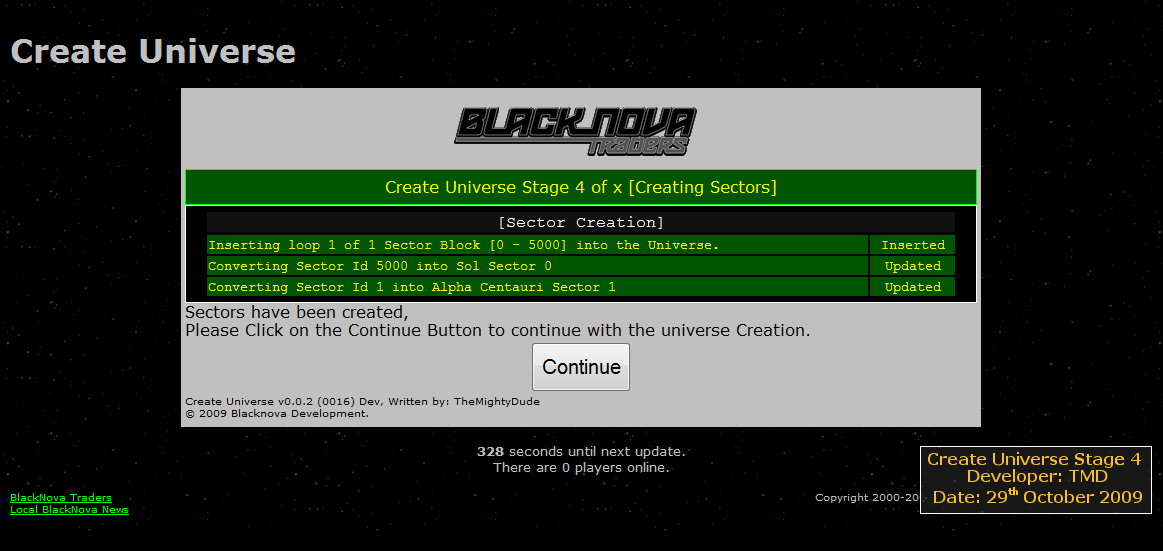Click the [Sector Creation] header row
Image resolution: width=1163 pixels, height=551 pixels.
click(x=581, y=222)
